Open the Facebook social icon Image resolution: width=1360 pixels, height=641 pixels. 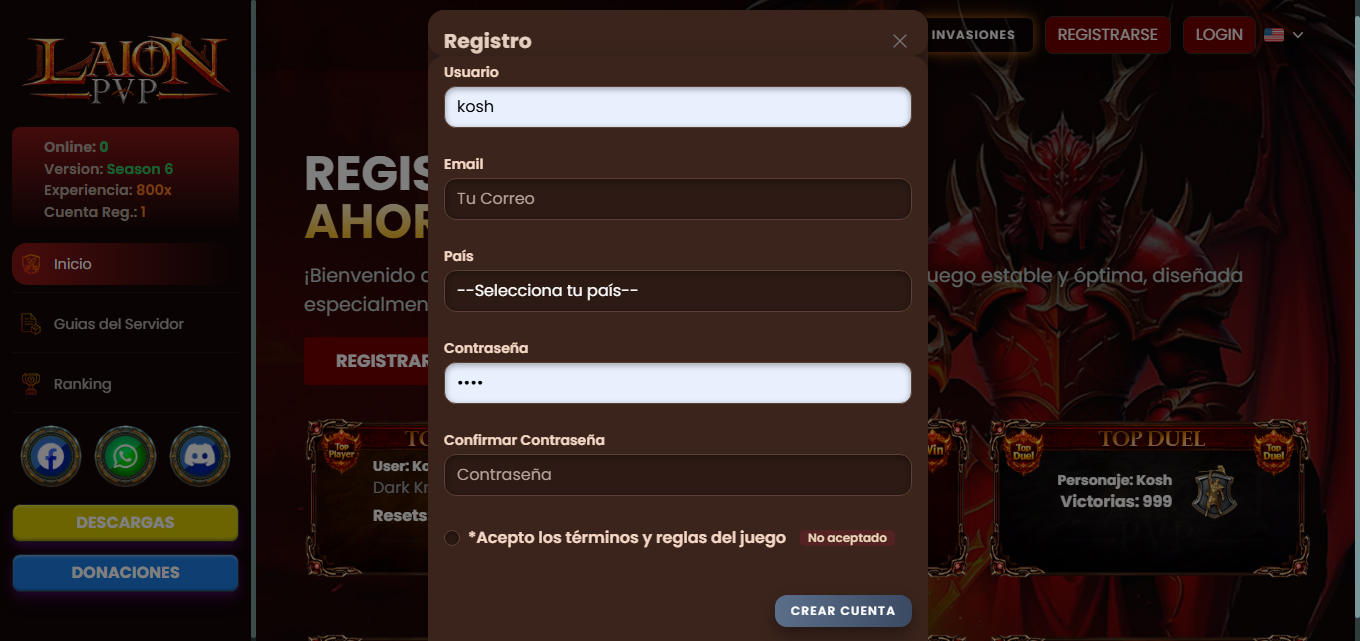point(51,457)
